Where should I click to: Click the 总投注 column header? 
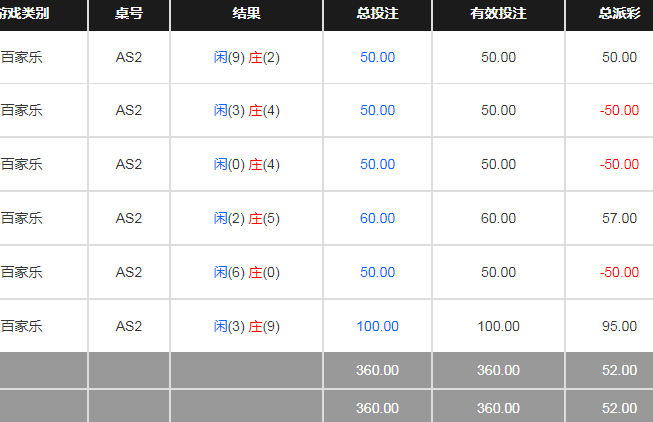coord(377,13)
